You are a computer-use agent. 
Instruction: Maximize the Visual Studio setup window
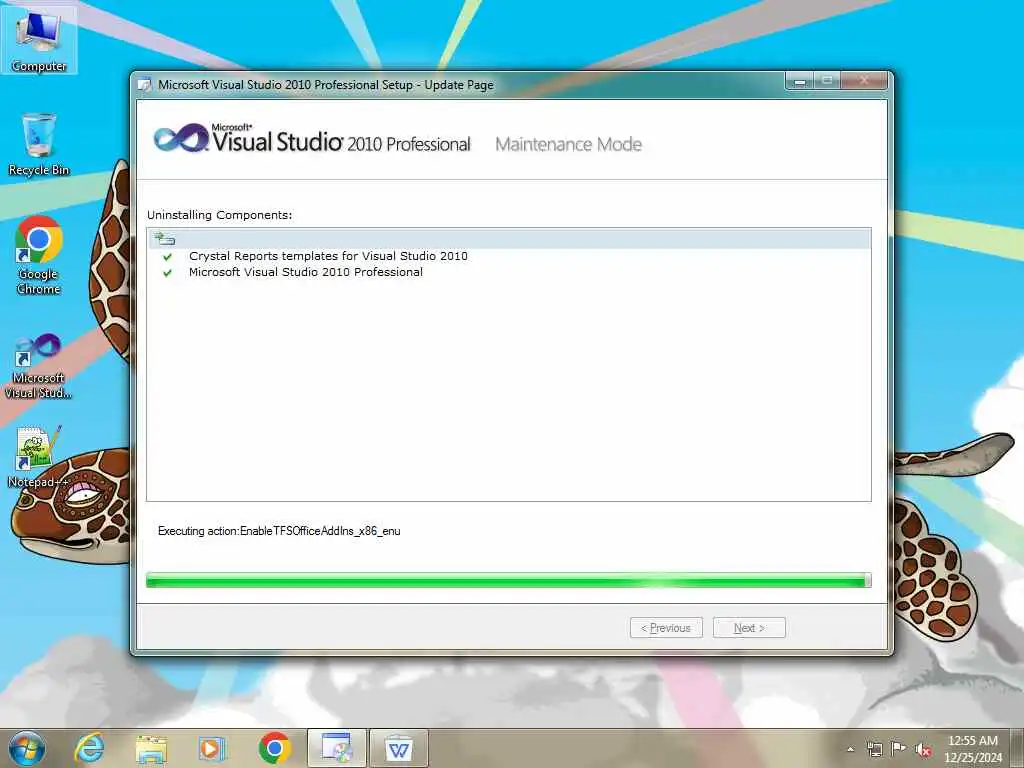(827, 81)
